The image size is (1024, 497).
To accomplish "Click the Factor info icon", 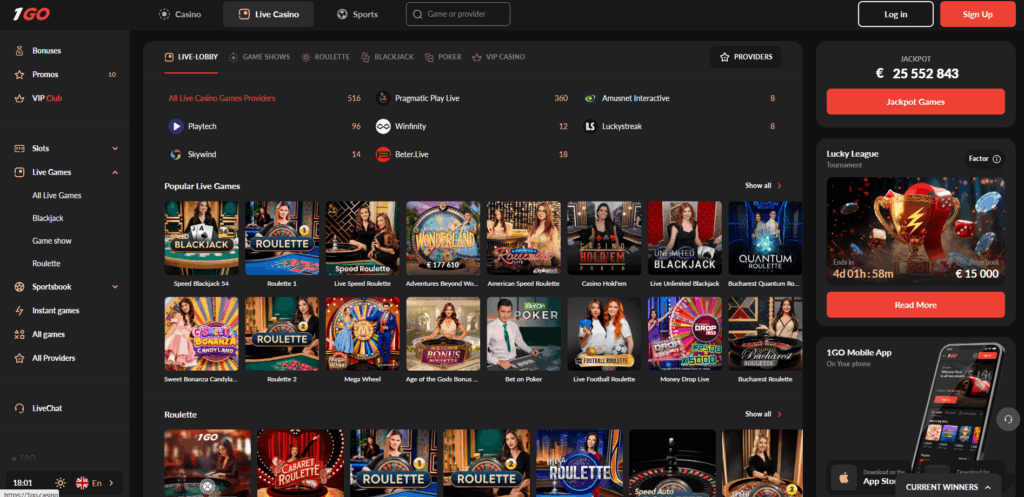I will [996, 159].
